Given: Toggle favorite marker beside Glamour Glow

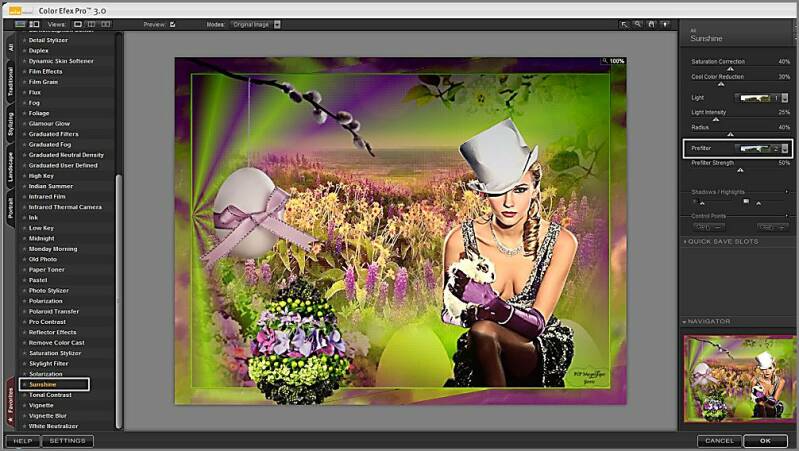Looking at the screenshot, I should pyautogui.click(x=24, y=123).
